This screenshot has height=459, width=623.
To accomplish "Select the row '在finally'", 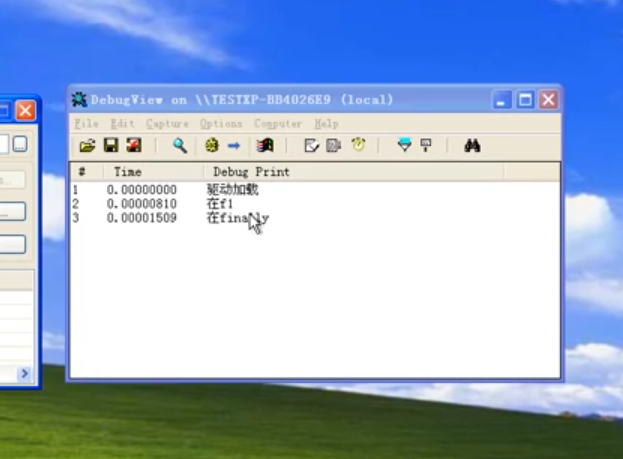I will point(315,218).
